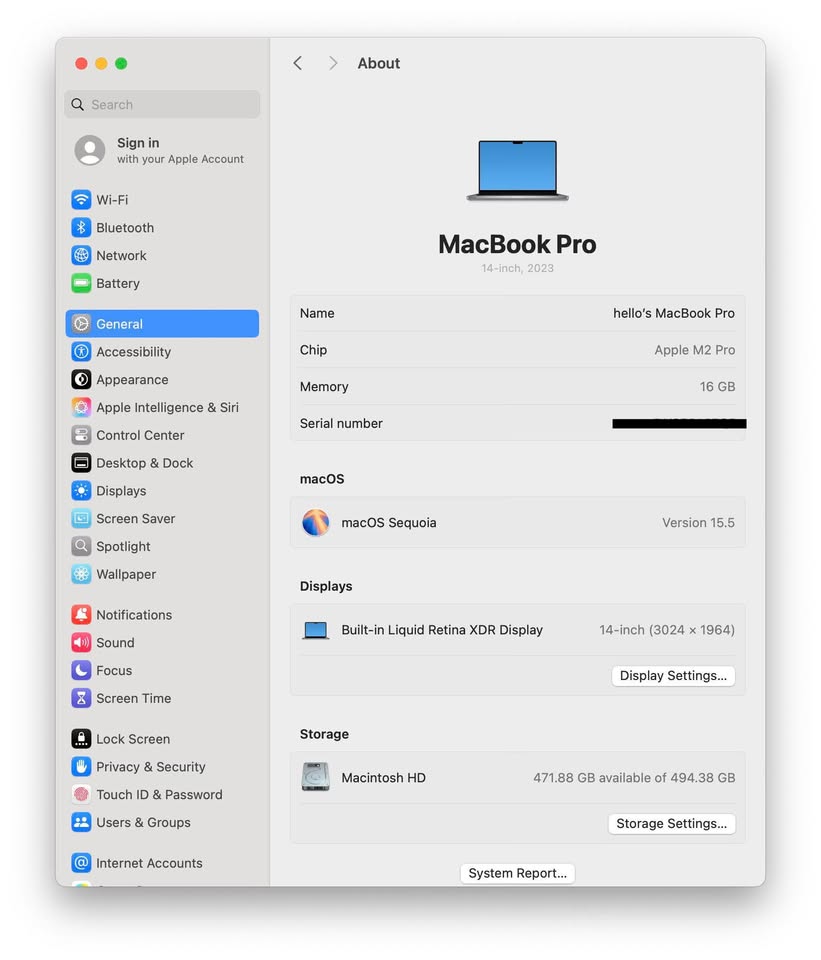
Task: Click the Screen Saver icon
Action: point(81,519)
